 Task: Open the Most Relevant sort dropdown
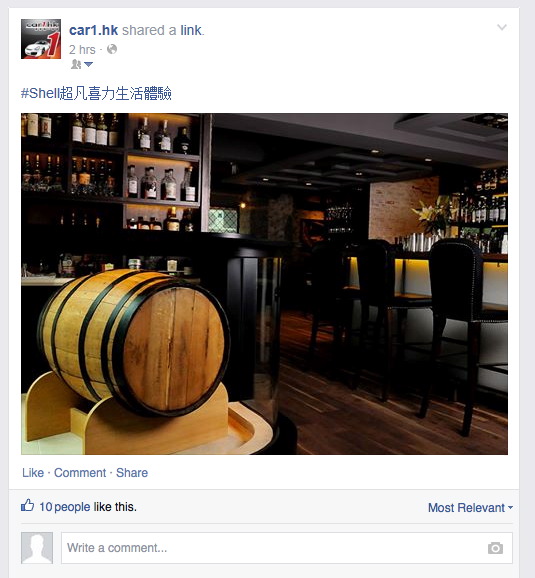click(x=470, y=508)
